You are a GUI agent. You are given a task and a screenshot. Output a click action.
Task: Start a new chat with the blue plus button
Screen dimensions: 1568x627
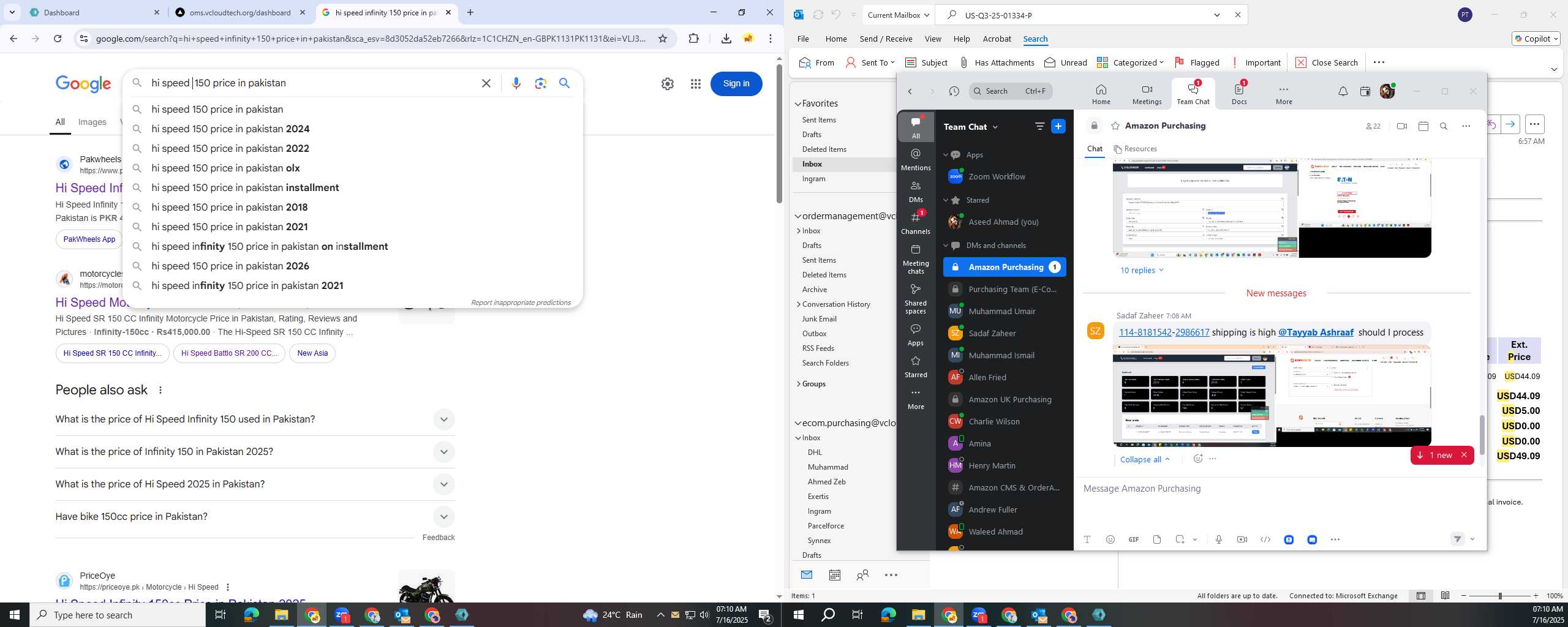coord(1058,126)
